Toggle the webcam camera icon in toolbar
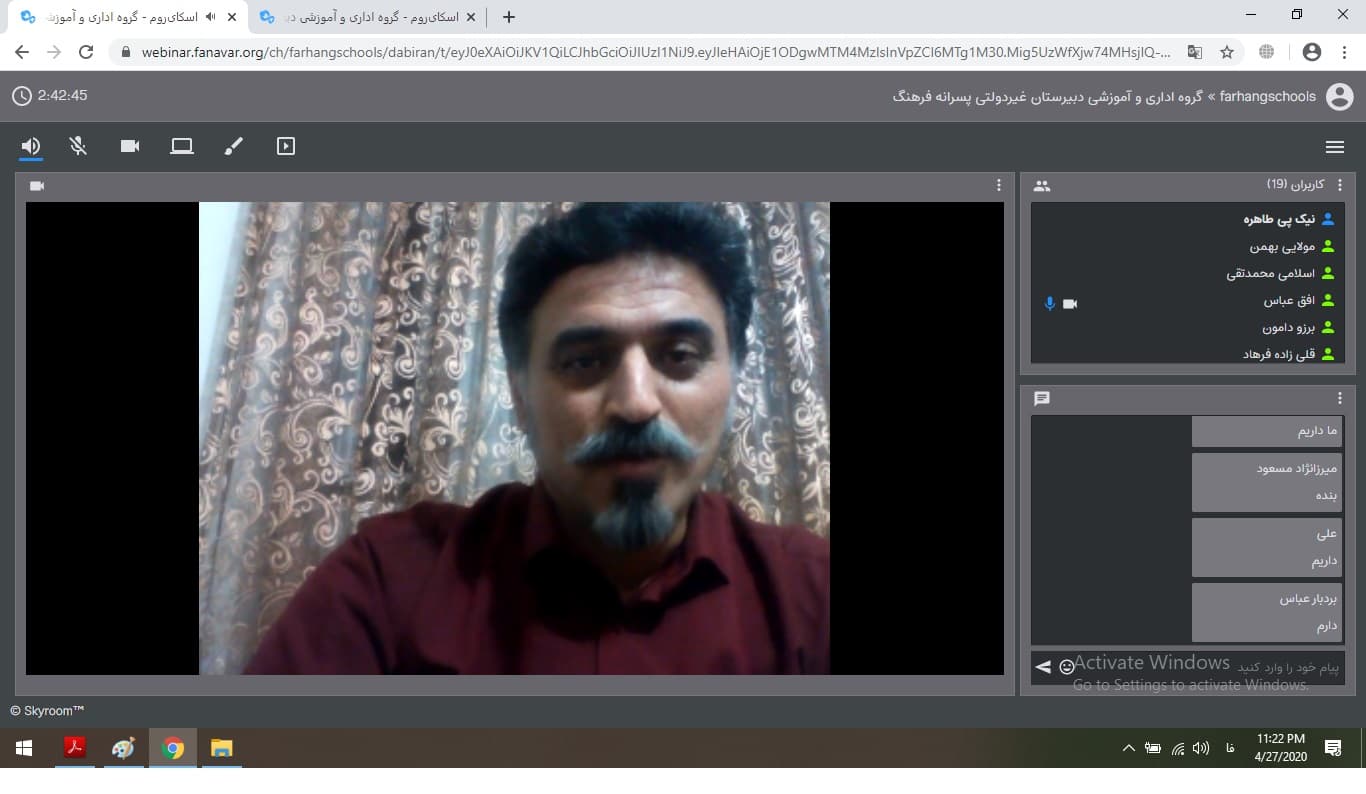Image resolution: width=1366 pixels, height=794 pixels. coord(130,146)
